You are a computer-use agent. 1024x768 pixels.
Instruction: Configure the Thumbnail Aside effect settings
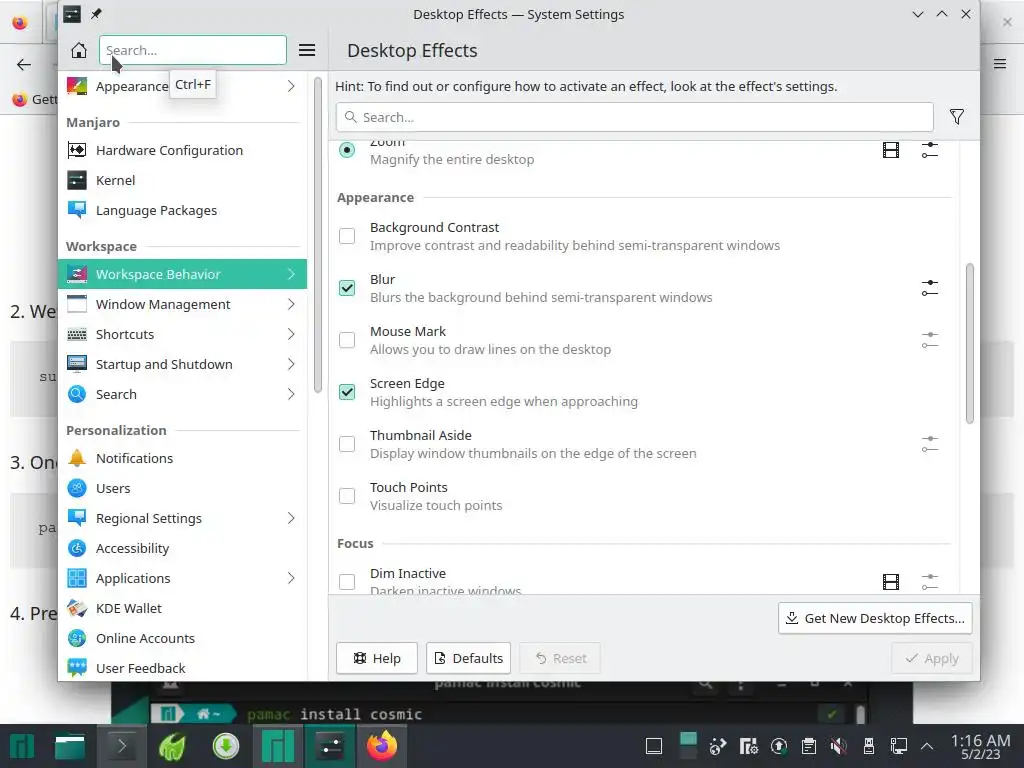[930, 444]
